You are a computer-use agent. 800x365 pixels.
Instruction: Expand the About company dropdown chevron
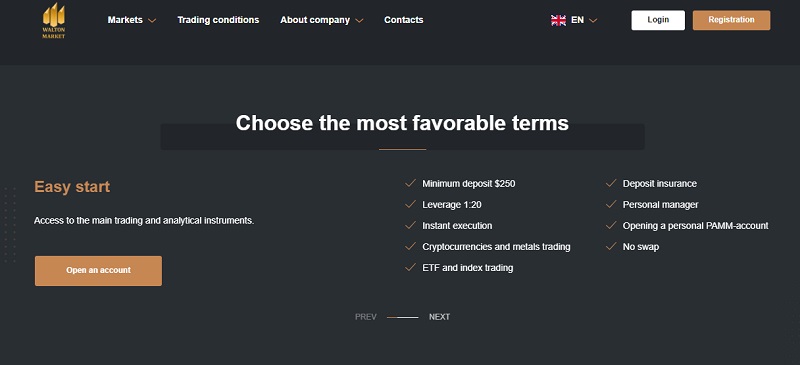point(359,21)
